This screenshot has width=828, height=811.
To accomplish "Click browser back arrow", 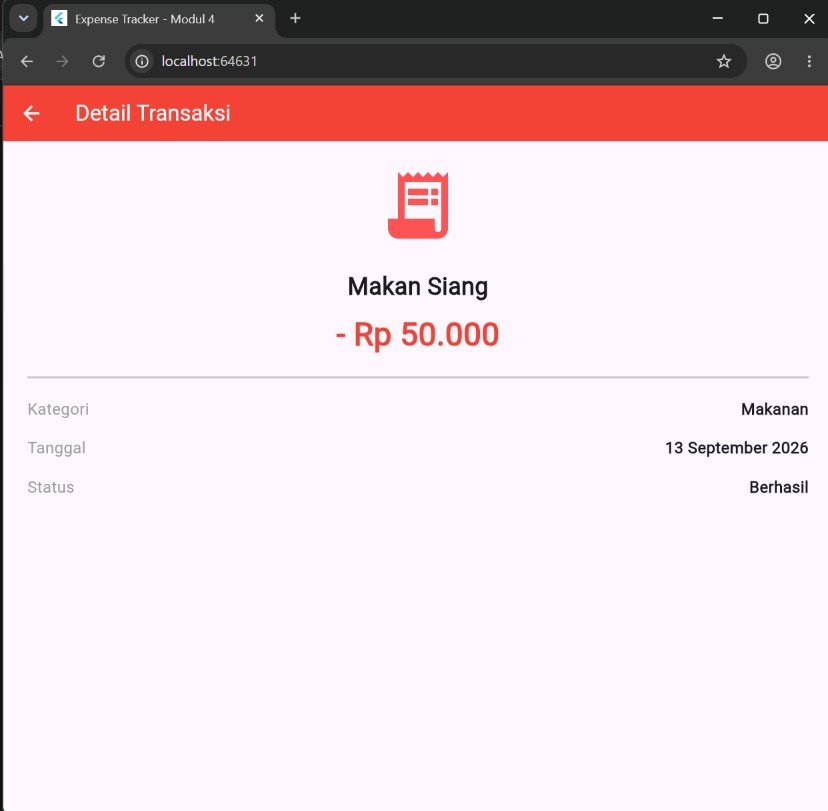I will pos(27,61).
